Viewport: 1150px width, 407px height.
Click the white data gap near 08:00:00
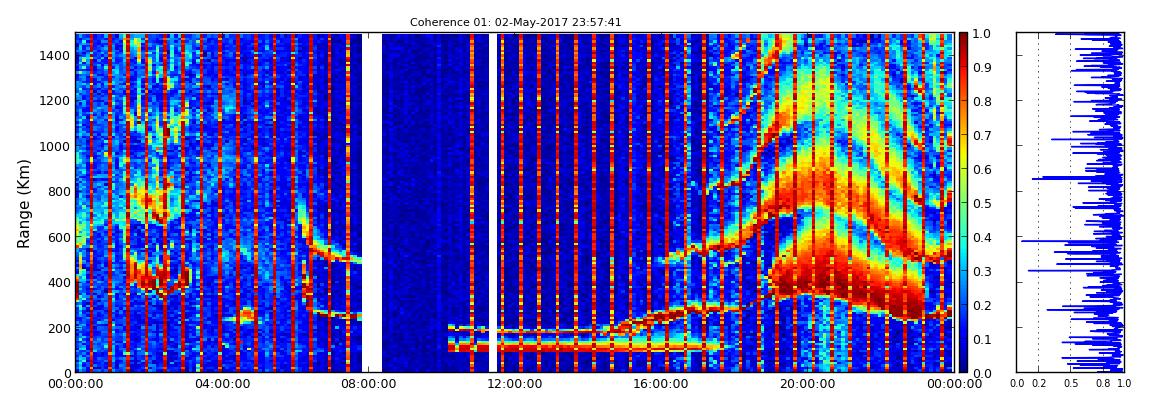coord(372,202)
